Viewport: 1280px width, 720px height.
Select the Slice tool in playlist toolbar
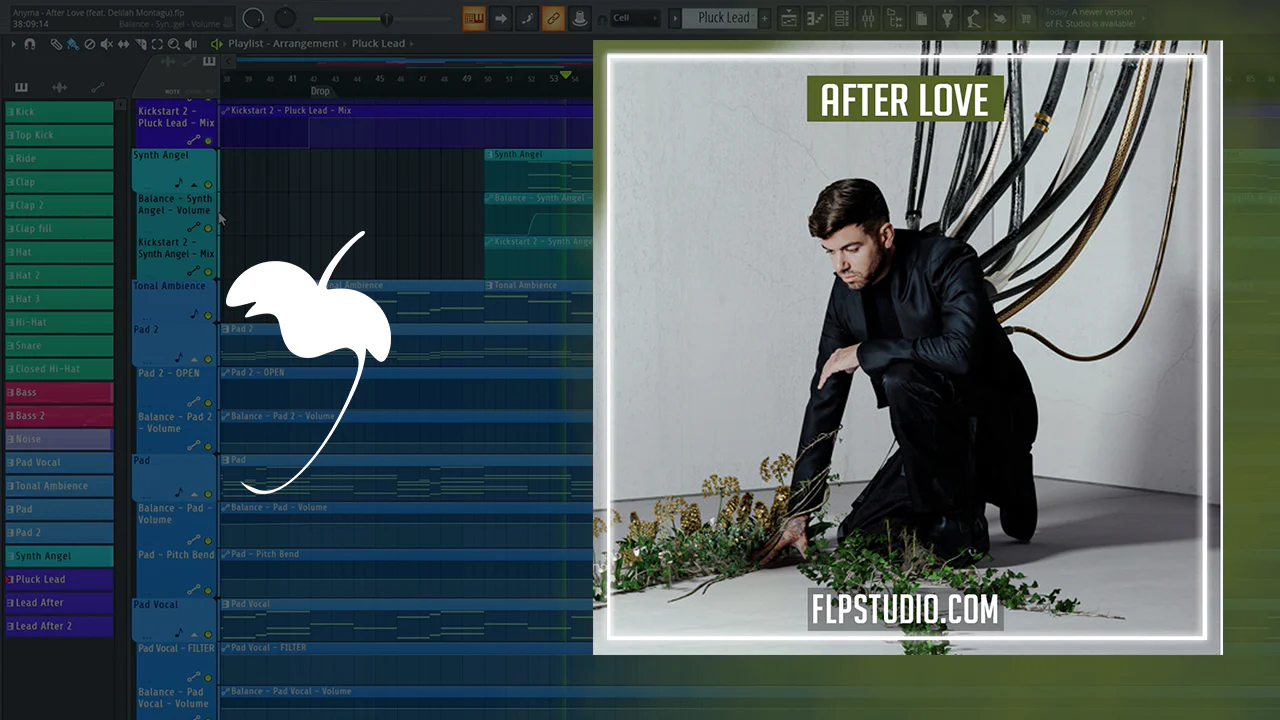click(141, 44)
